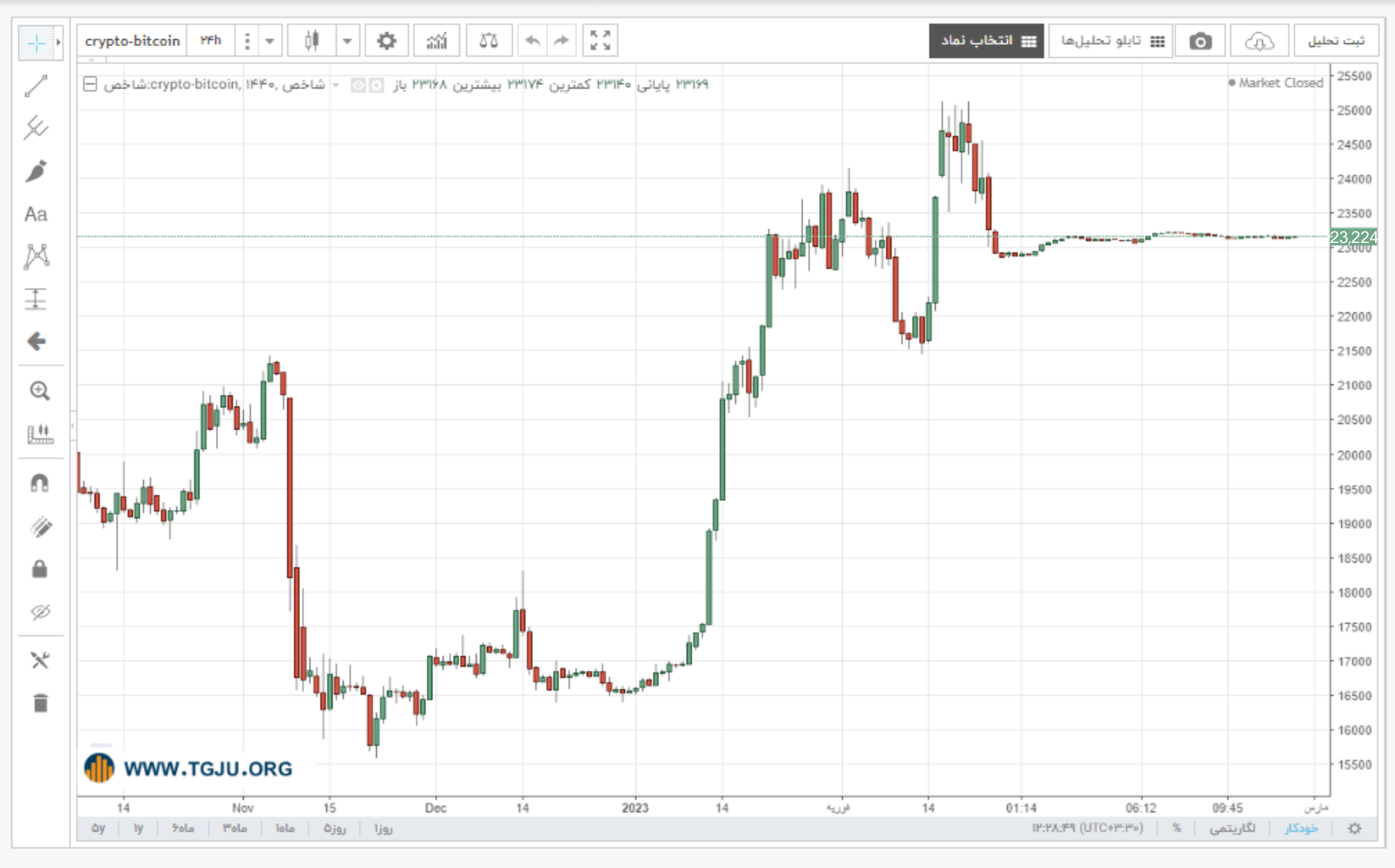Select the 5y time range tab
The width and height of the screenshot is (1395, 868).
(x=98, y=828)
